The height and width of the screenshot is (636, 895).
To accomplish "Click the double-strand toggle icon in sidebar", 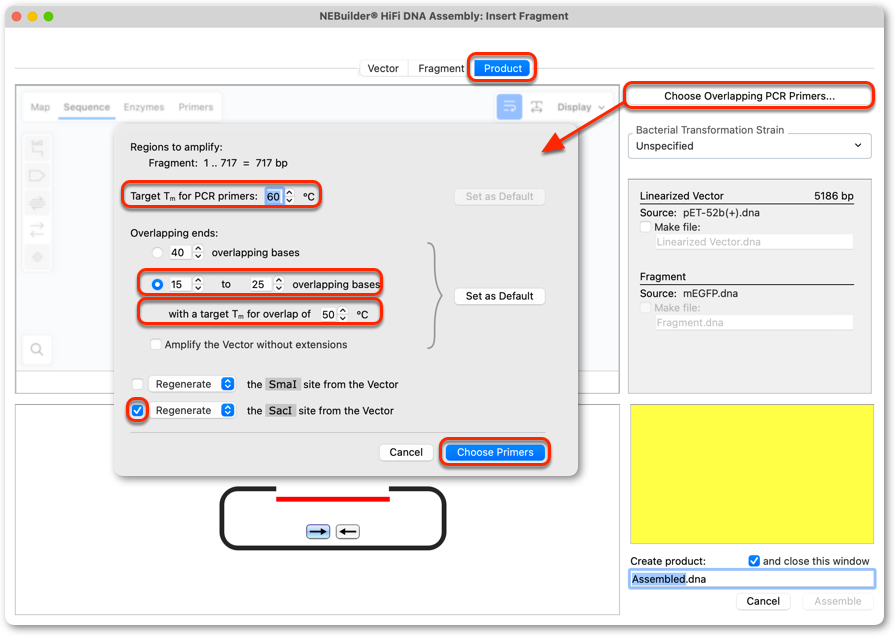I will point(37,203).
